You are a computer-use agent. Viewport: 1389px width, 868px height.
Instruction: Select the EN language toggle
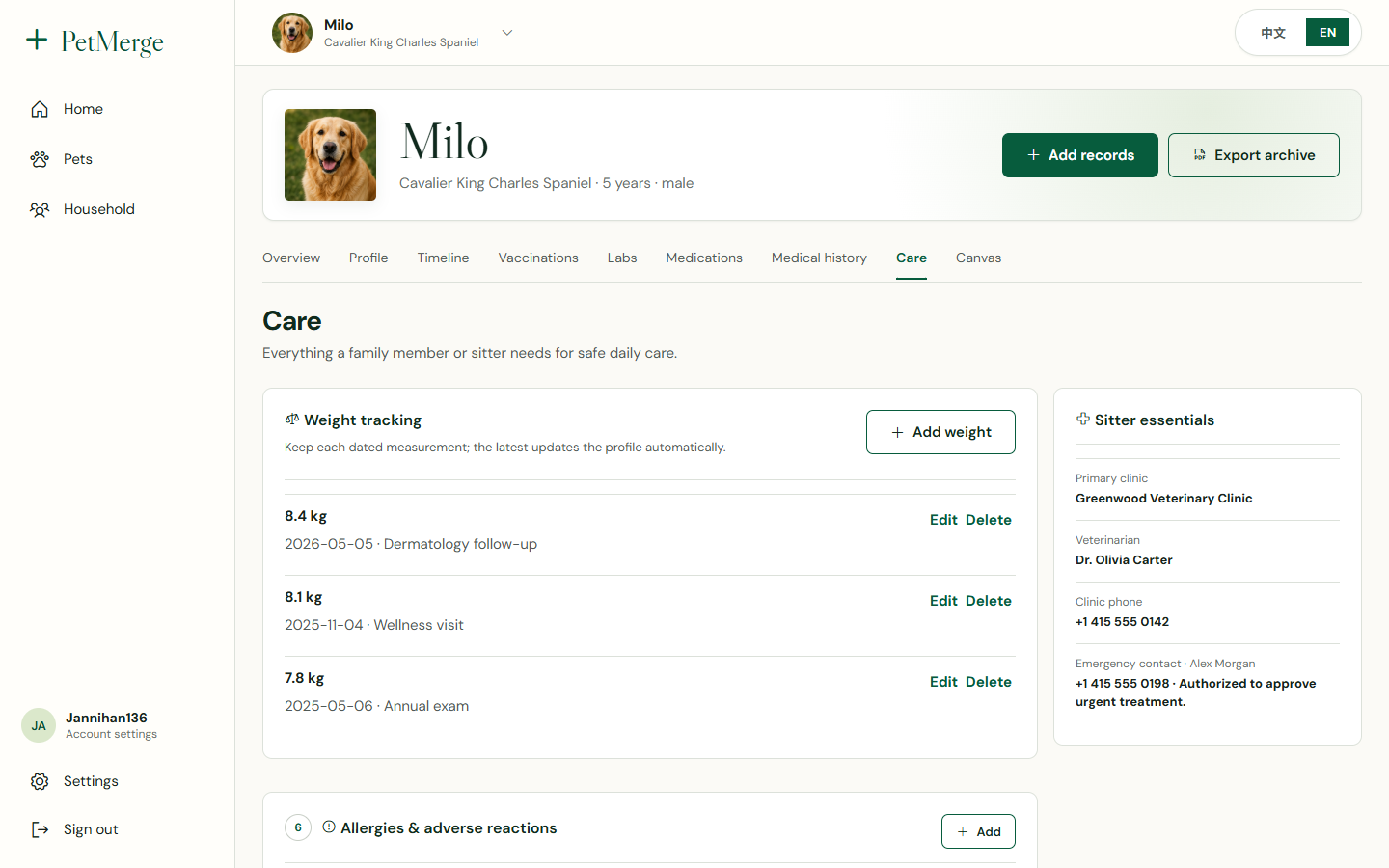point(1327,33)
